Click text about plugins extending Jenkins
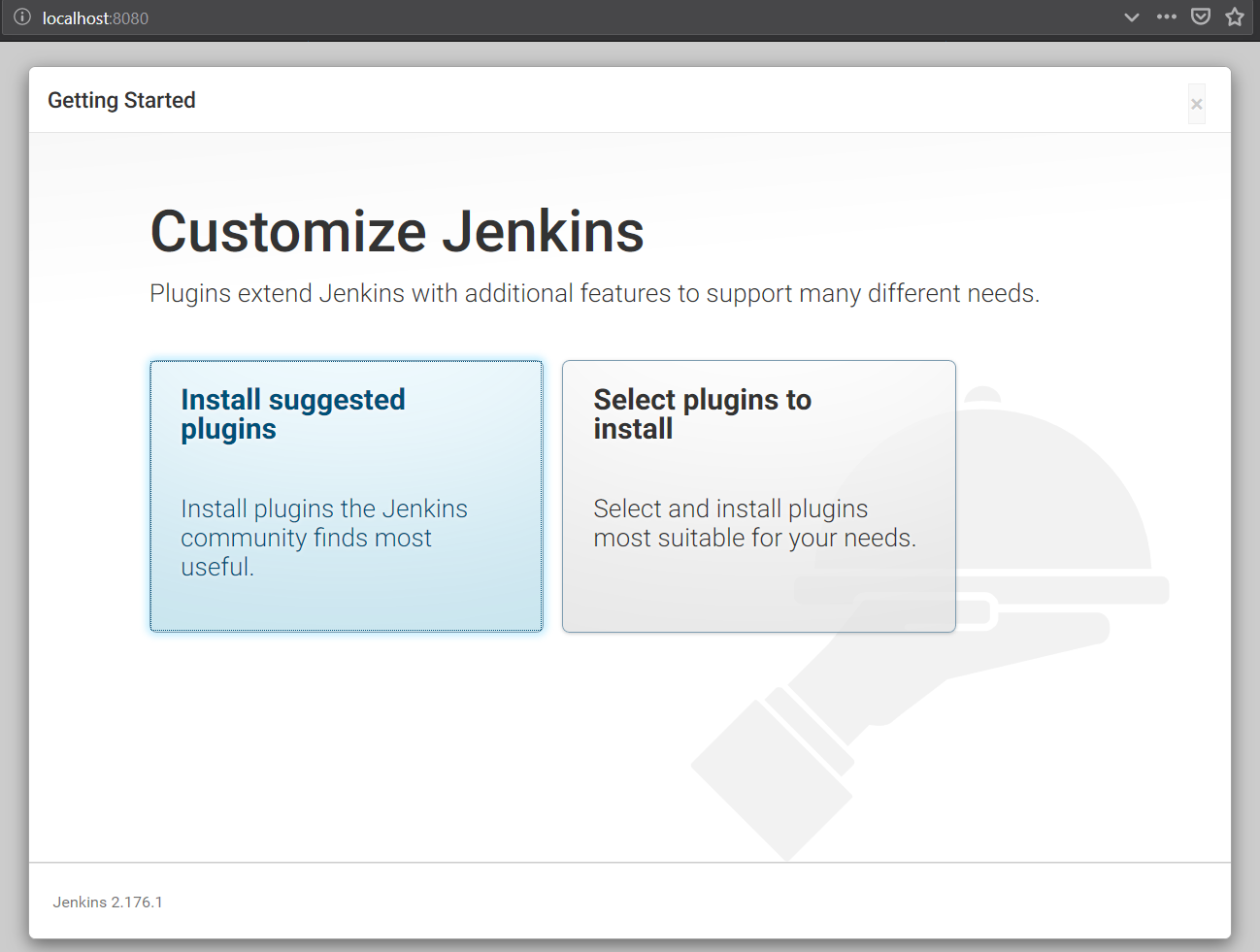Image resolution: width=1260 pixels, height=952 pixels. [594, 293]
